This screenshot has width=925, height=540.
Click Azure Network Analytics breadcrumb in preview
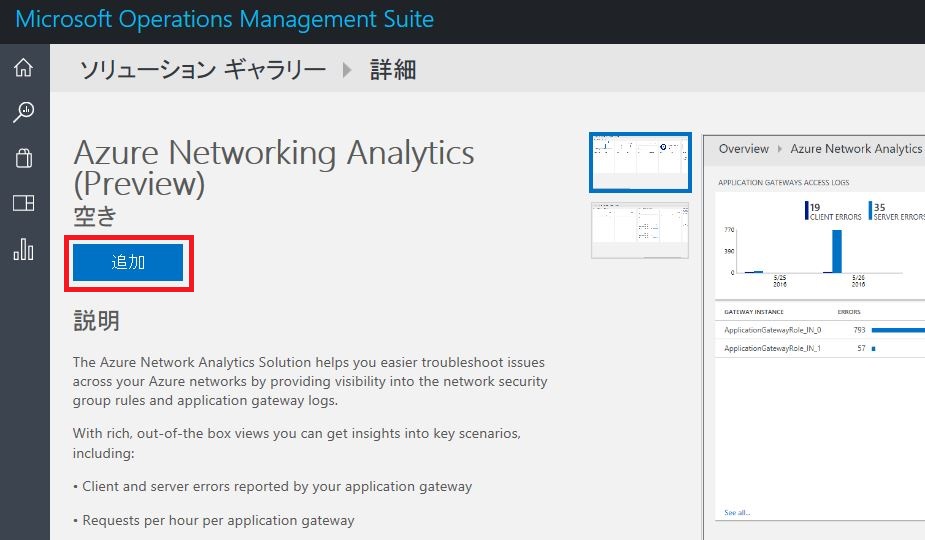[856, 149]
